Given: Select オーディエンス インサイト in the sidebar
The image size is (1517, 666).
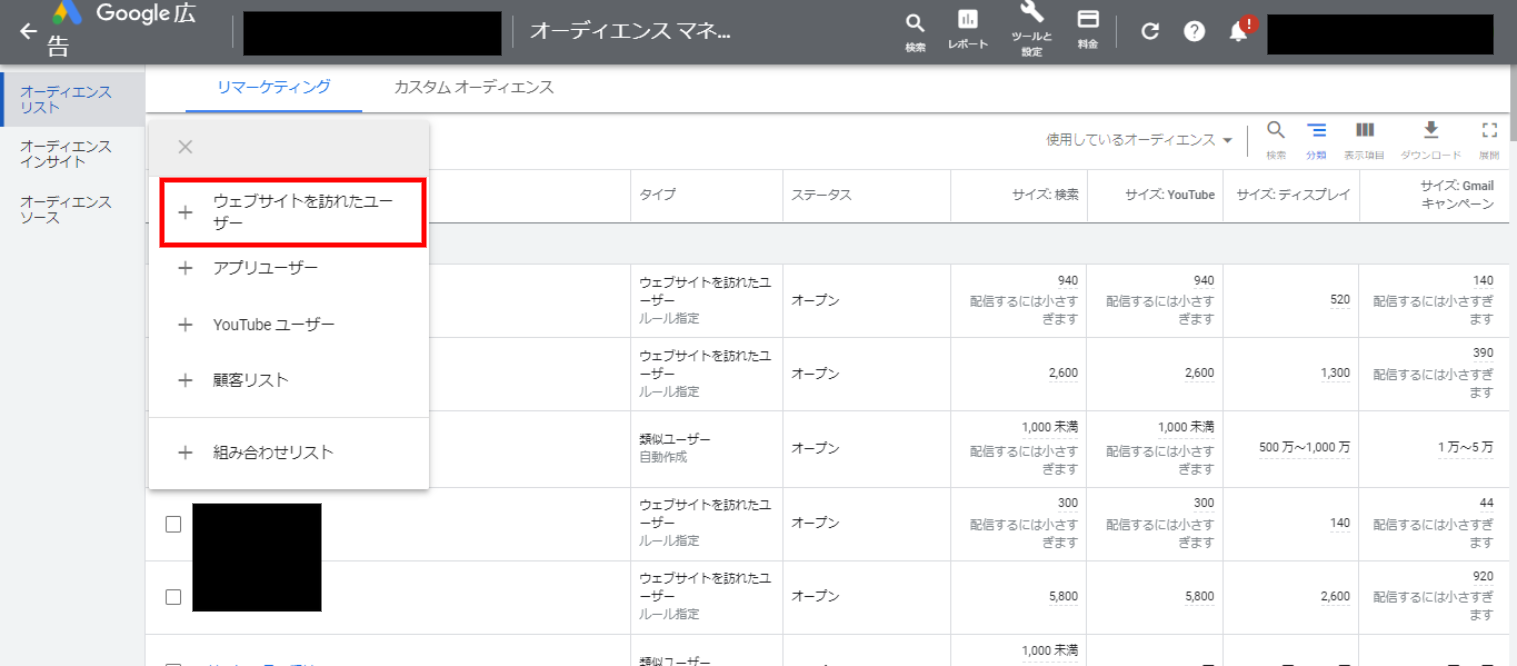Looking at the screenshot, I should point(66,154).
